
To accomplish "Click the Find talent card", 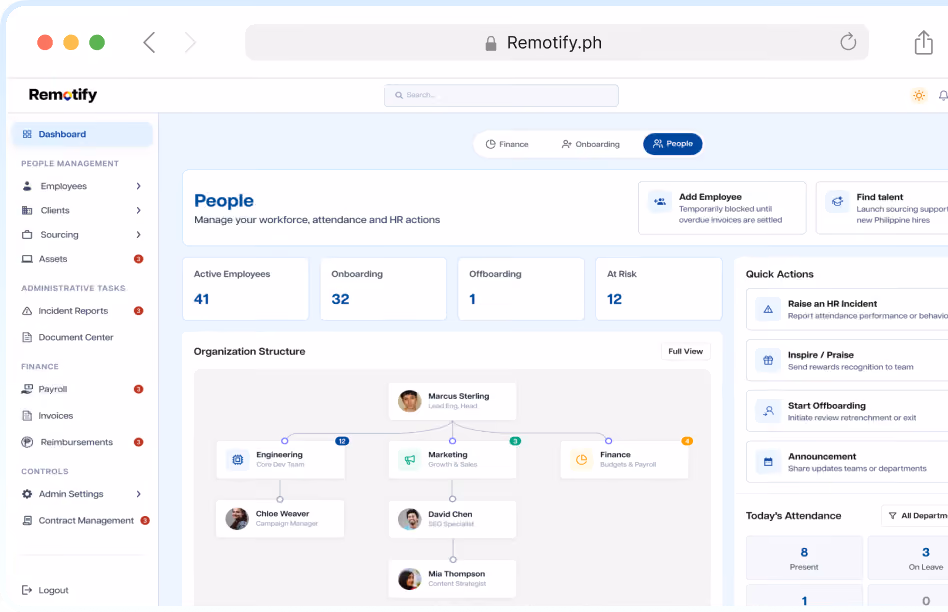I will (x=882, y=208).
